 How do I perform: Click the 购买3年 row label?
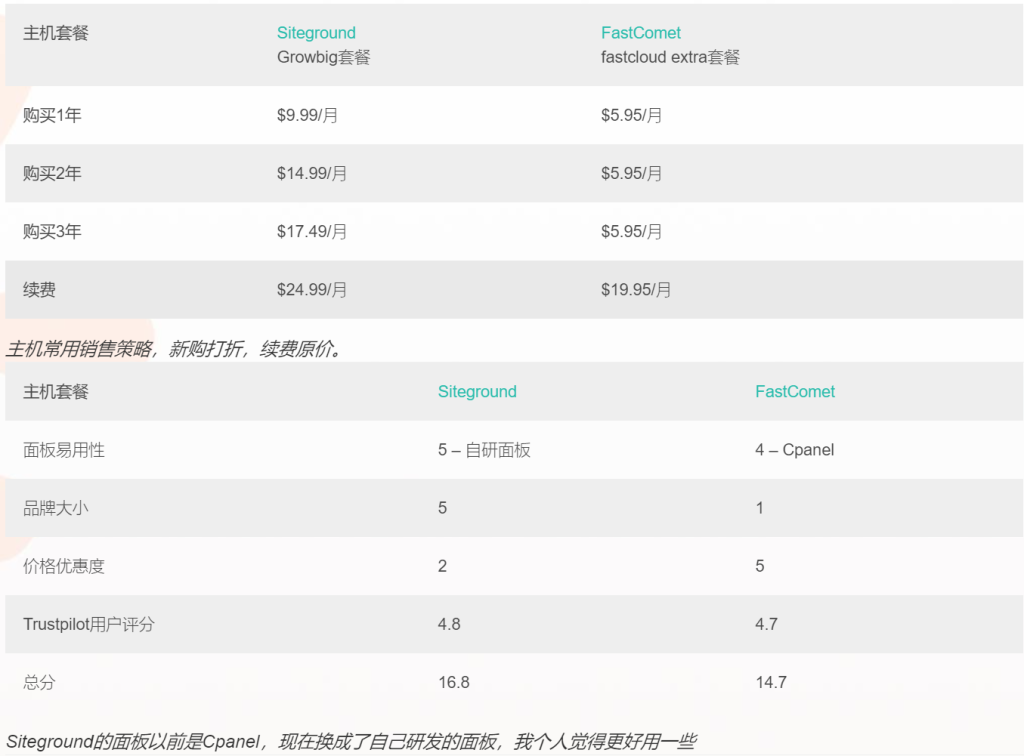click(52, 232)
